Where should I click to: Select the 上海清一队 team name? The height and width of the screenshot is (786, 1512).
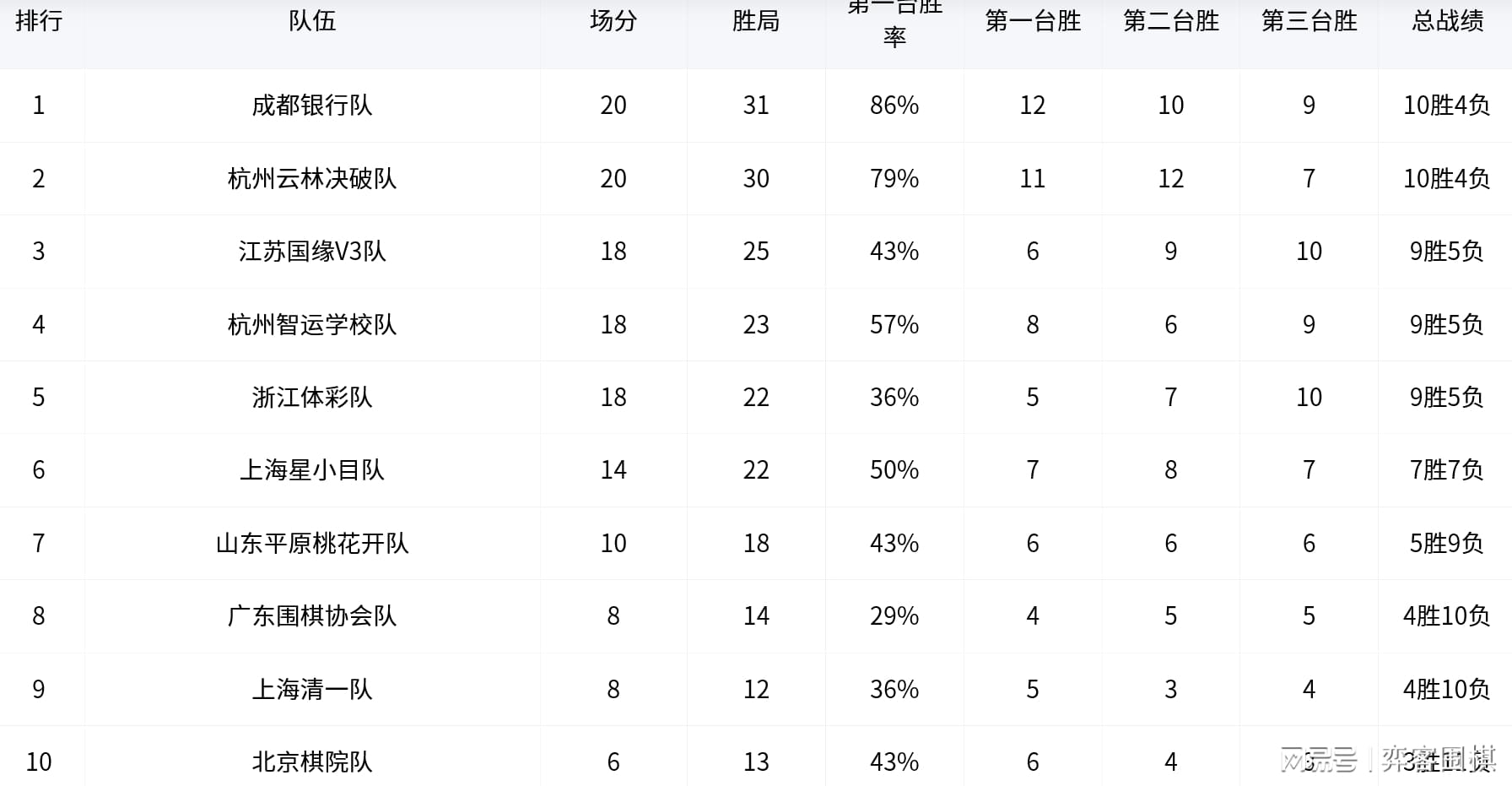tap(312, 690)
